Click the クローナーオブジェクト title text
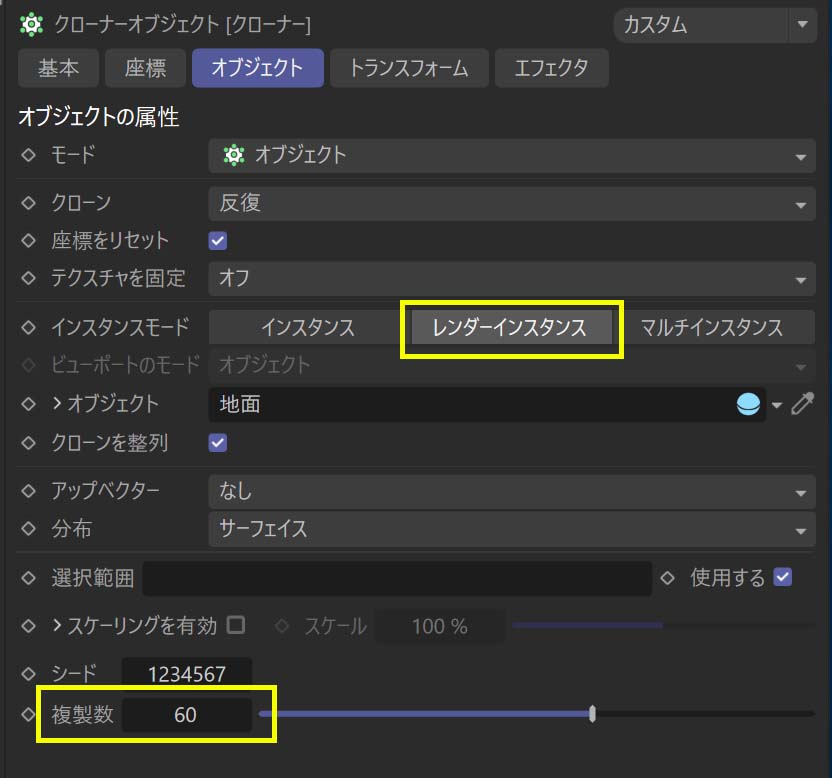 [x=183, y=25]
